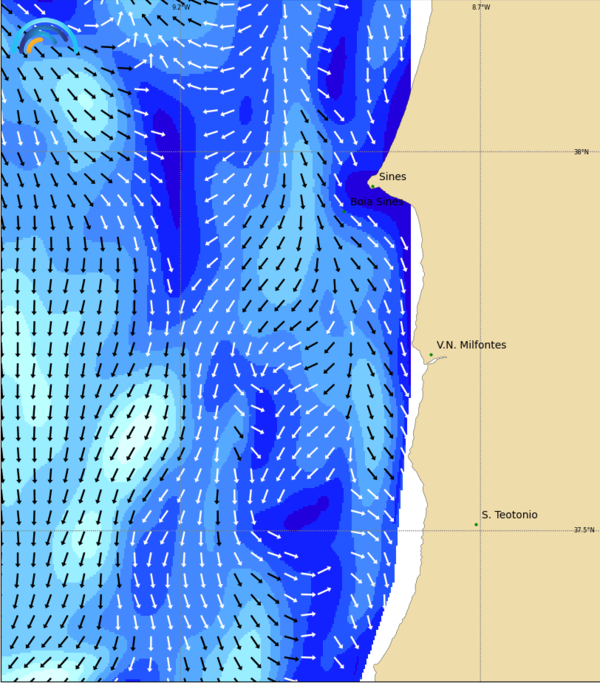600x683 pixels.
Task: Click the 37.5°N latitude label
Action: [x=583, y=530]
